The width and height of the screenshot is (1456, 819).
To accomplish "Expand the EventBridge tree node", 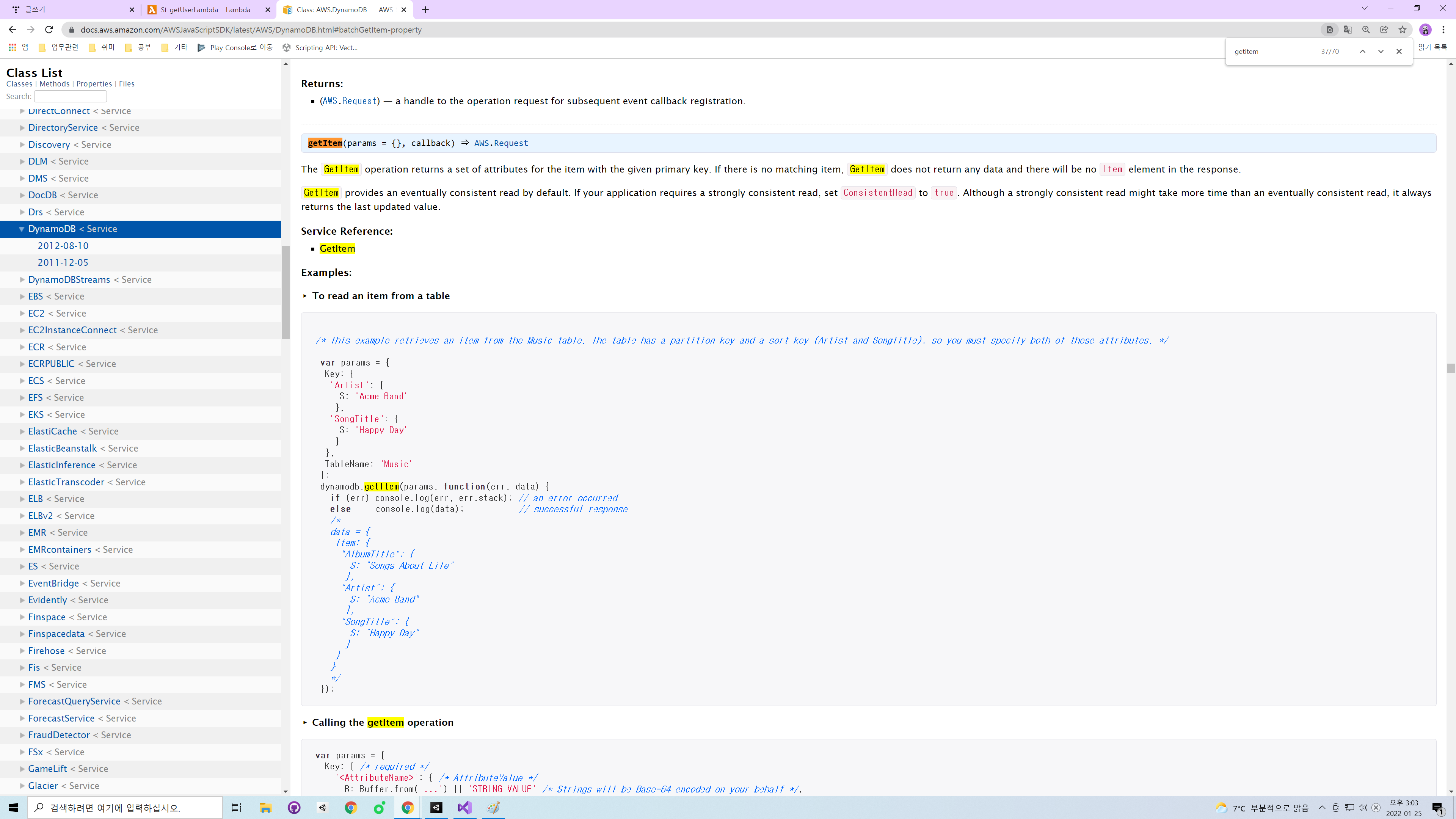I will [22, 583].
